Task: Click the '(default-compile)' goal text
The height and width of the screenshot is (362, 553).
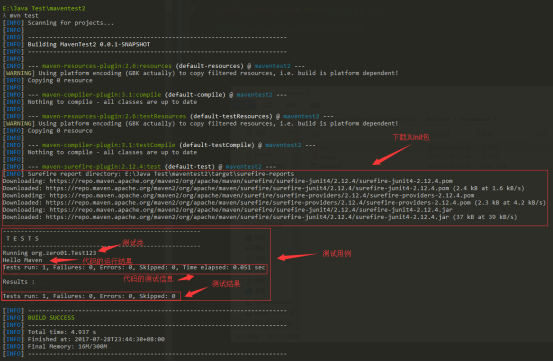Action: tap(195, 95)
